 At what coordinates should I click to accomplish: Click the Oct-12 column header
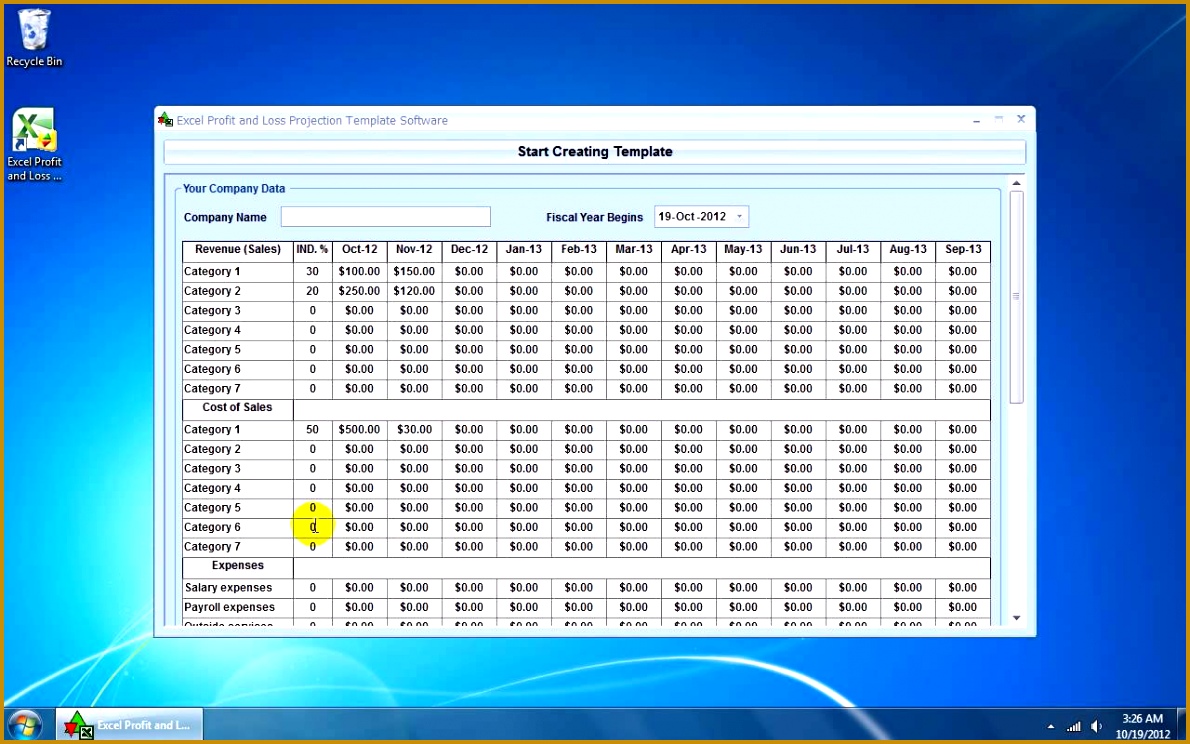tap(360, 250)
